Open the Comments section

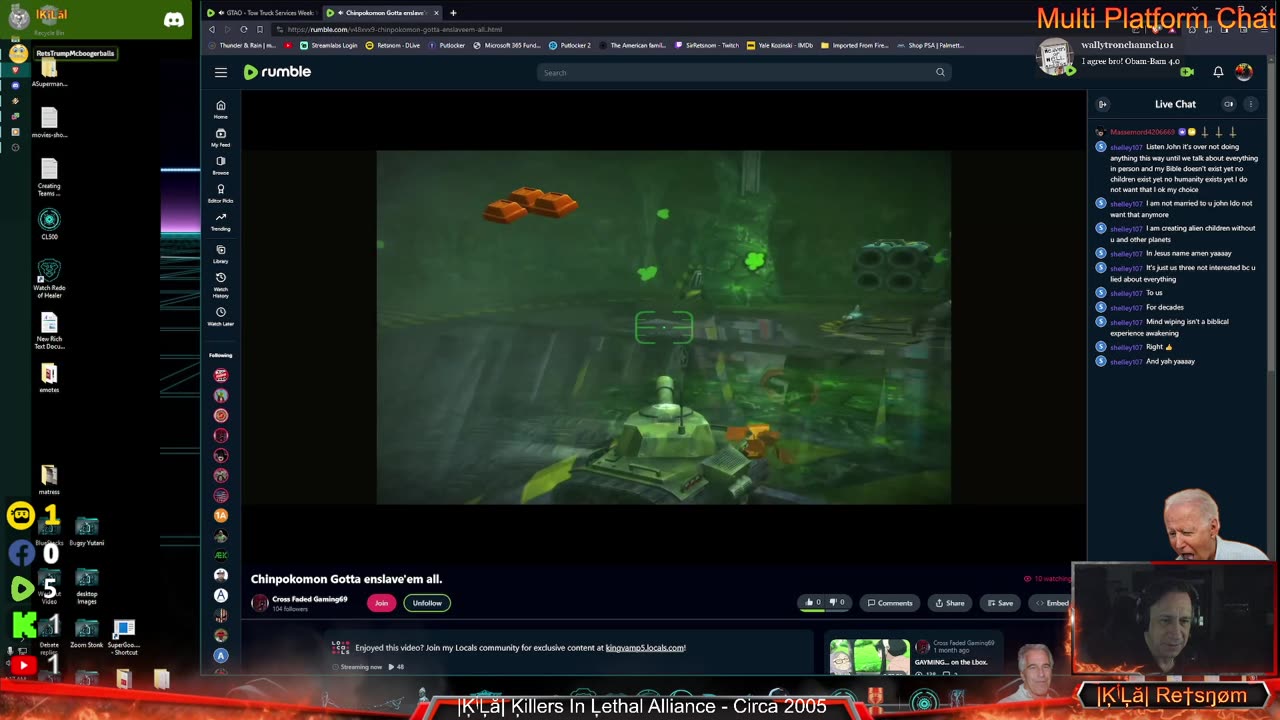tap(890, 603)
